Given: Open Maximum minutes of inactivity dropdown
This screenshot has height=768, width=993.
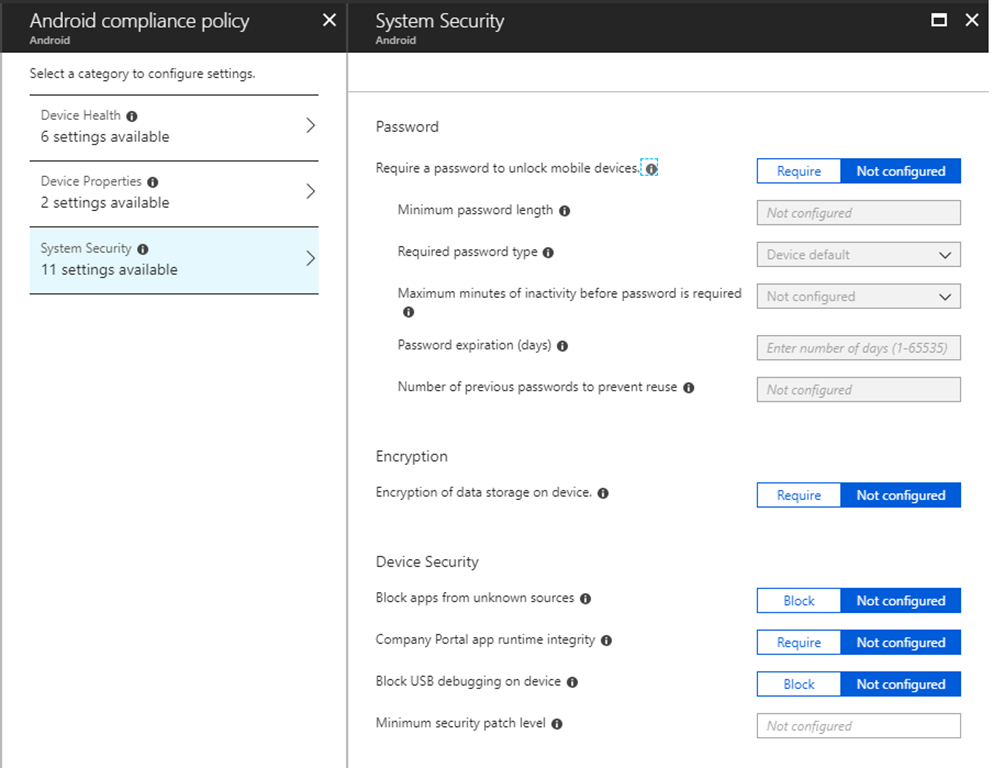Looking at the screenshot, I should 858,297.
